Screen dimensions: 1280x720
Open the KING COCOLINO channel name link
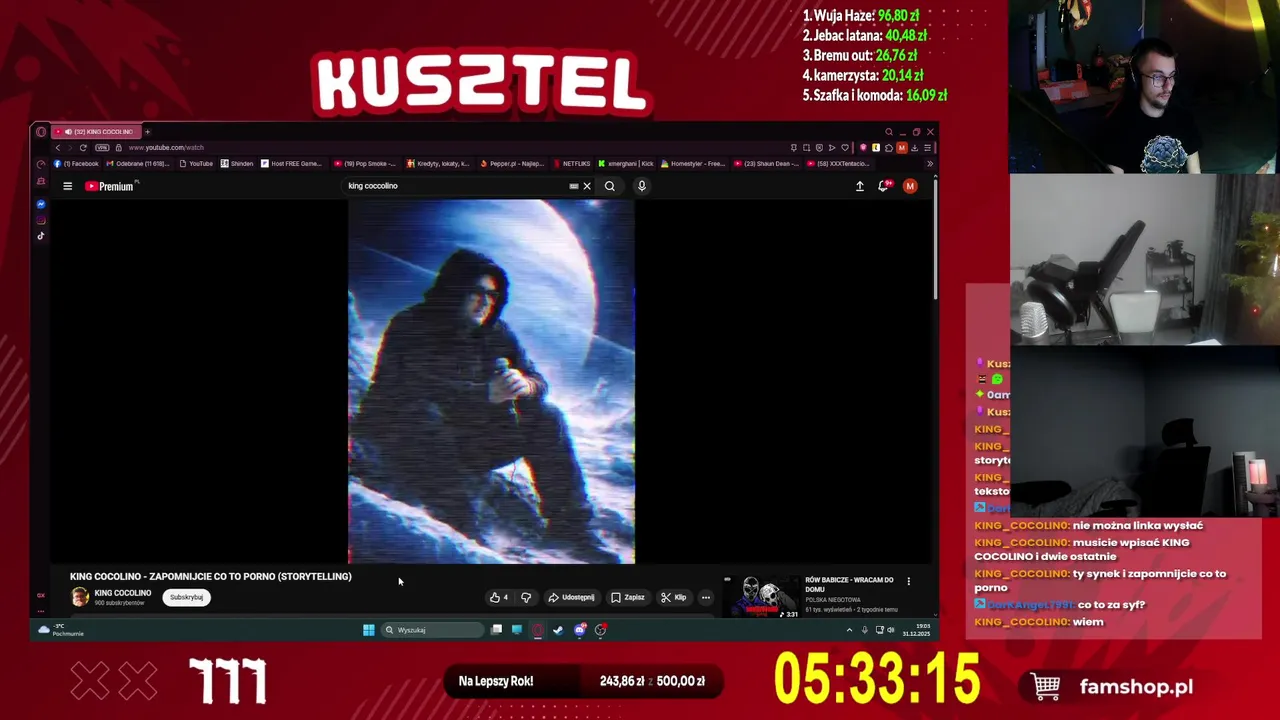[x=123, y=593]
